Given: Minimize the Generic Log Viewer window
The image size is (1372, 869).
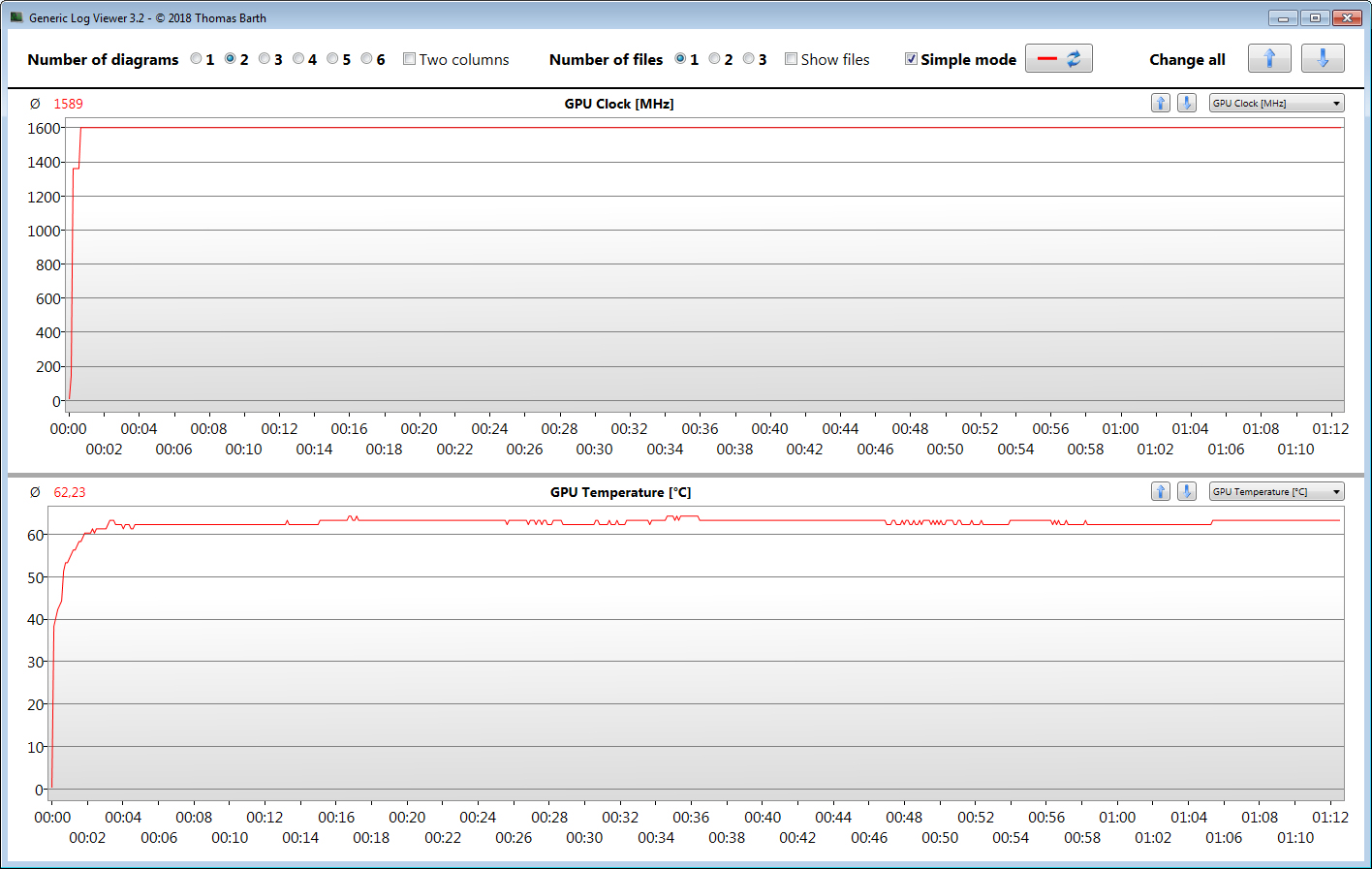Looking at the screenshot, I should [1283, 17].
